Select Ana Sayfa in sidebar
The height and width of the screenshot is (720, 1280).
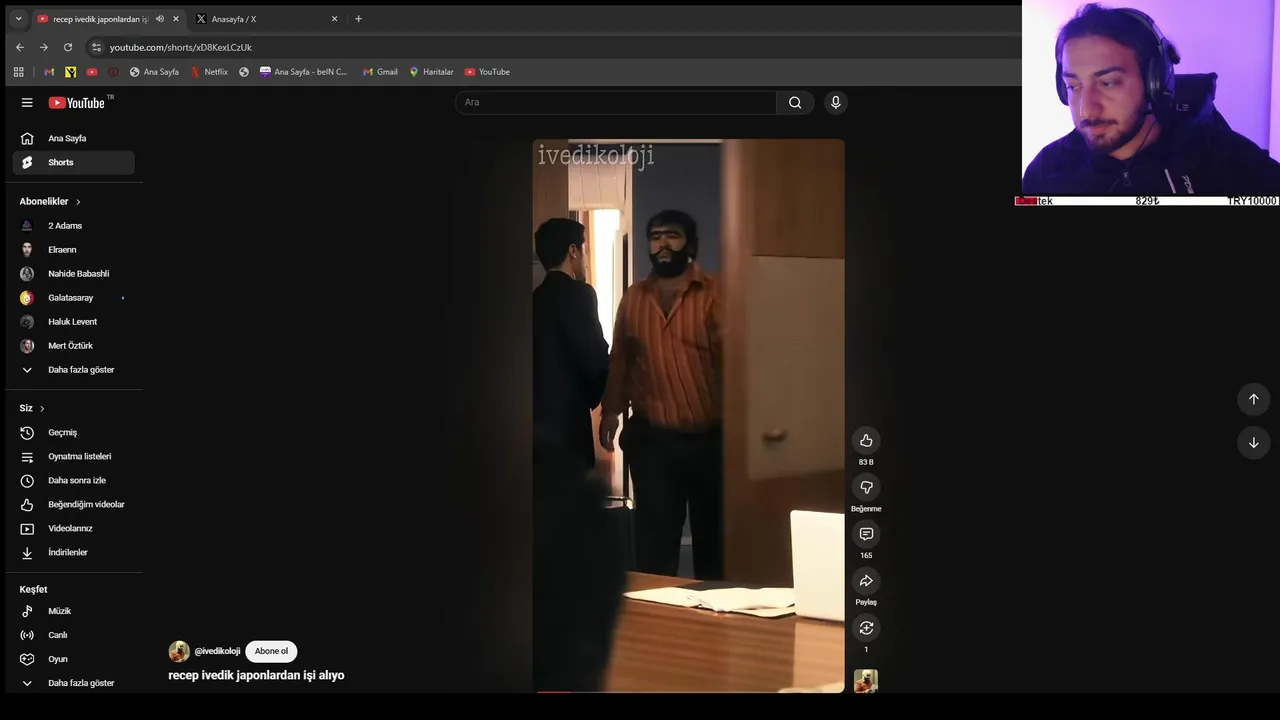tap(73, 138)
